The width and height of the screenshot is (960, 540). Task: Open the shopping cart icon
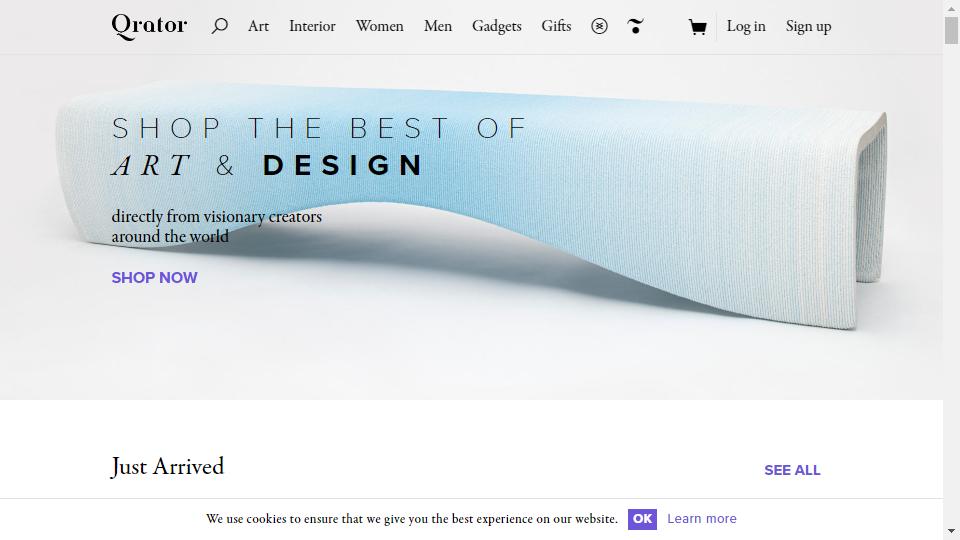point(697,27)
